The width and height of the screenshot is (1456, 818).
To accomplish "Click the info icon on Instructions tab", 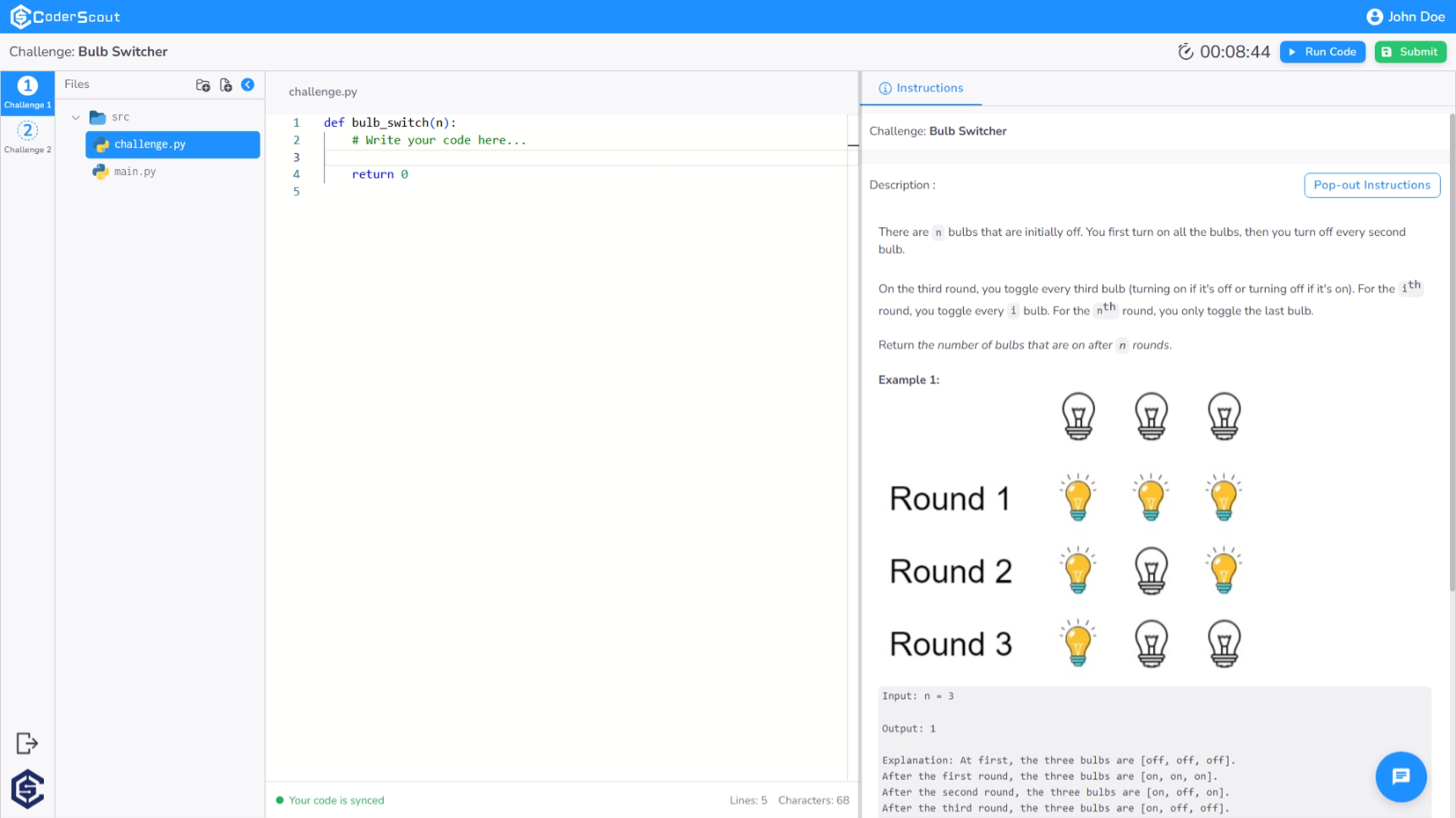I will [x=885, y=88].
